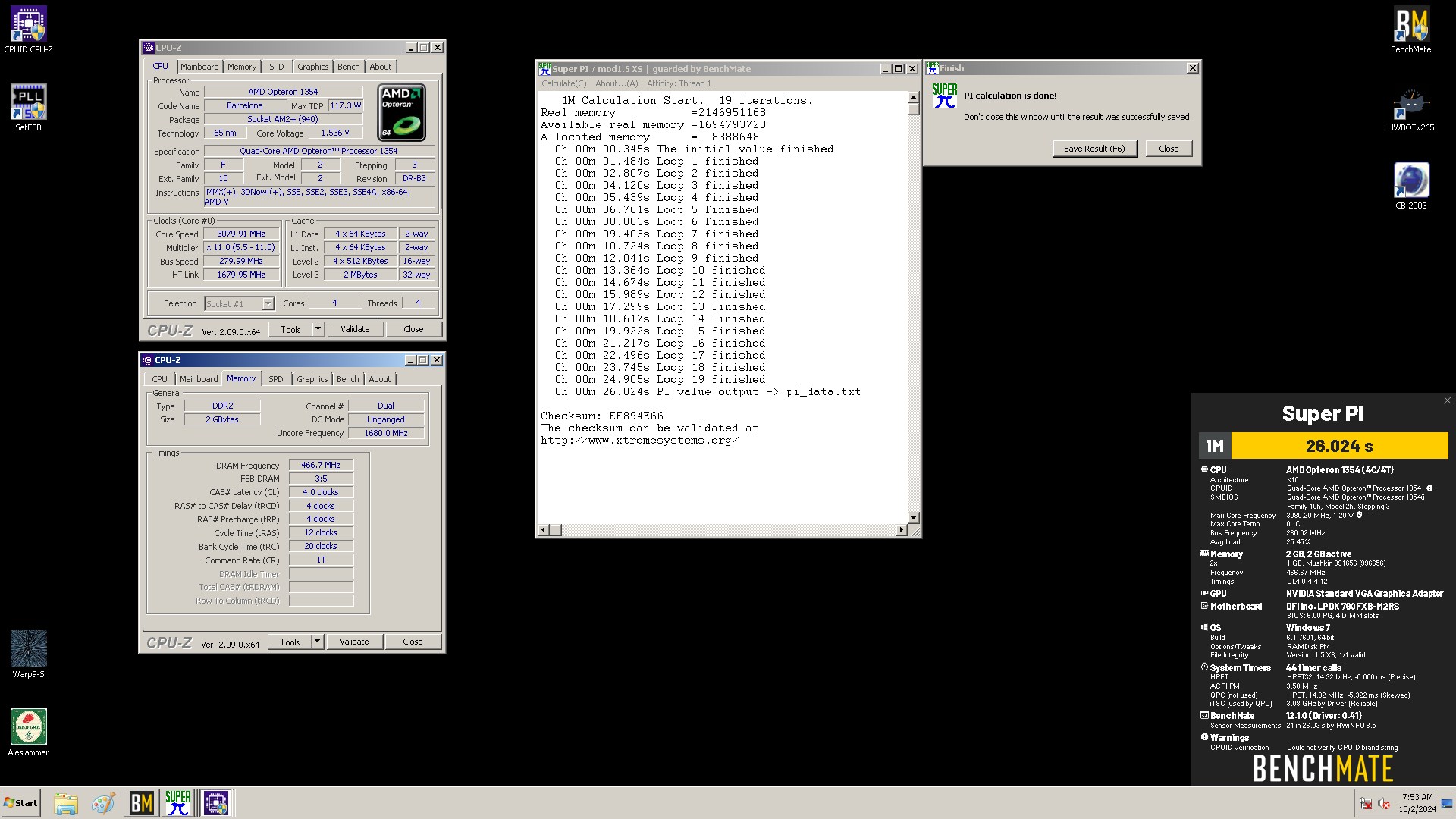This screenshot has width=1456, height=819.
Task: Expand Tools dropdown arrow in CPU window
Action: pyautogui.click(x=318, y=329)
